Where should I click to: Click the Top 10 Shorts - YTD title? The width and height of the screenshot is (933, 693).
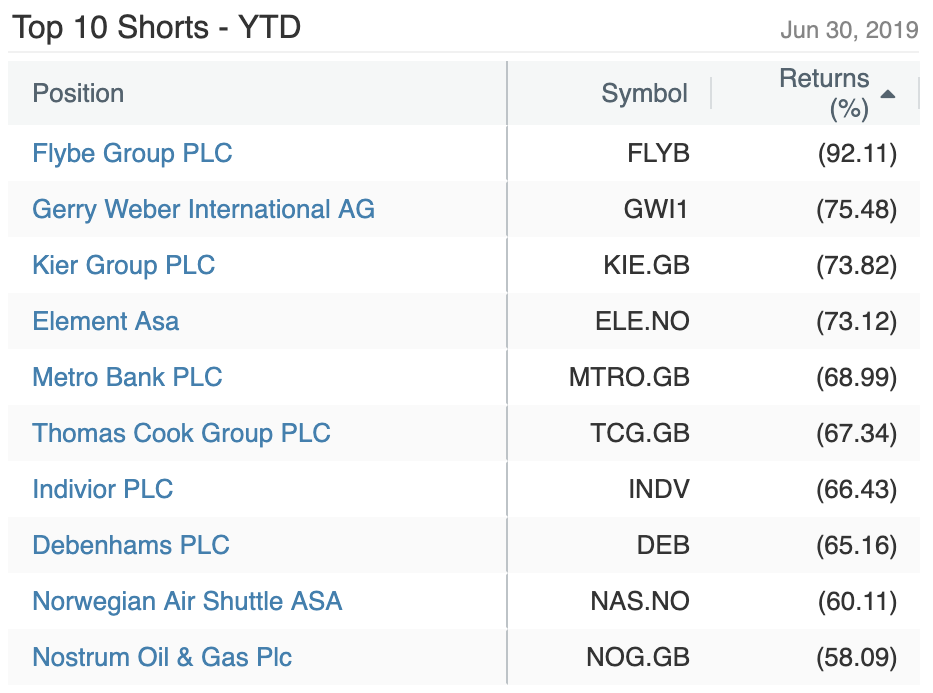[156, 27]
